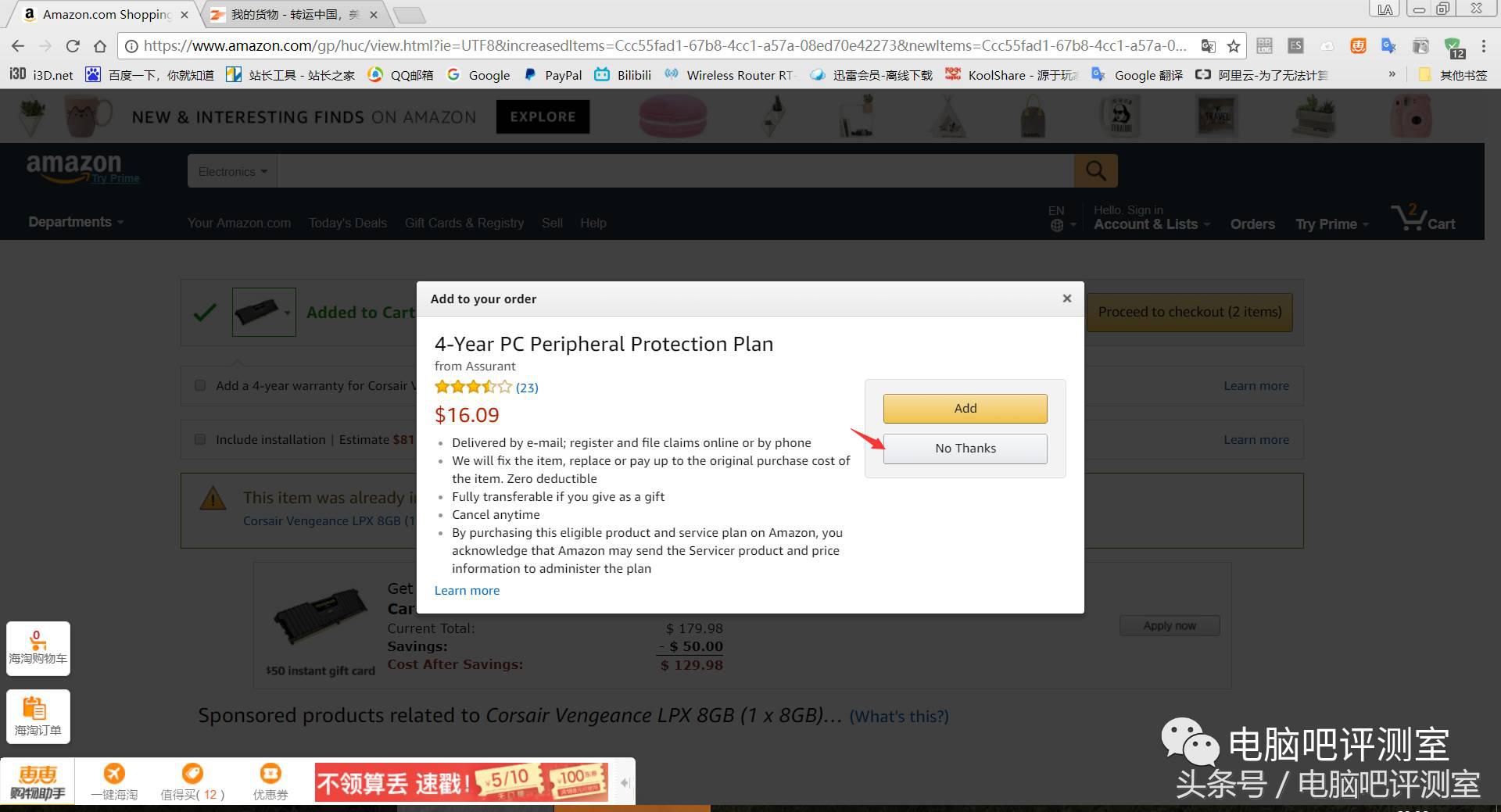Bookmark this page with the star icon
The height and width of the screenshot is (812, 1501).
click(x=1234, y=46)
